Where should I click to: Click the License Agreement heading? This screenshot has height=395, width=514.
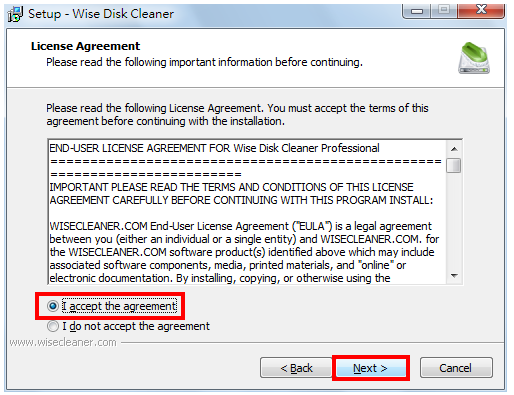pyautogui.click(x=85, y=46)
